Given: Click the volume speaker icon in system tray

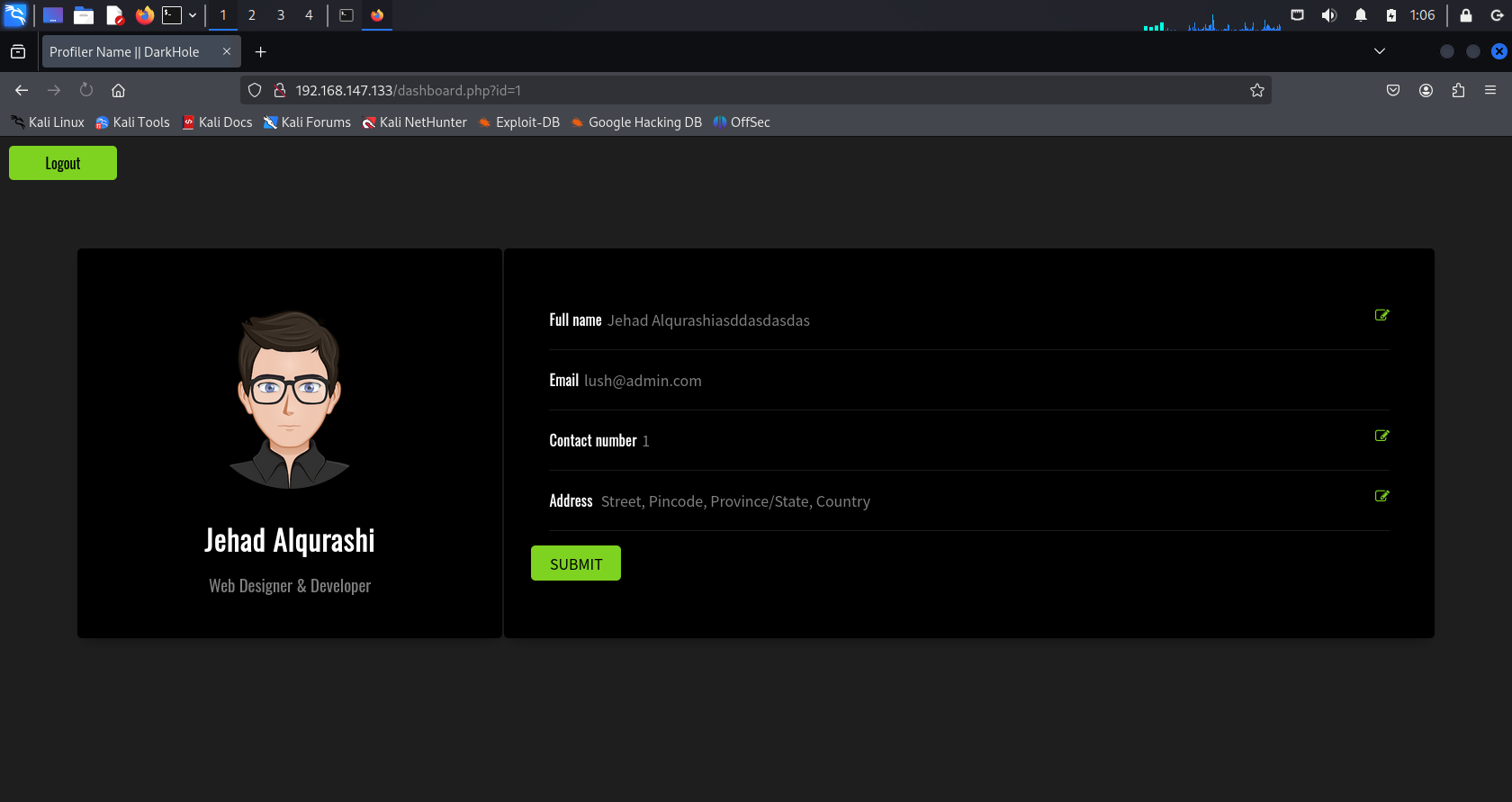Looking at the screenshot, I should click(1328, 15).
